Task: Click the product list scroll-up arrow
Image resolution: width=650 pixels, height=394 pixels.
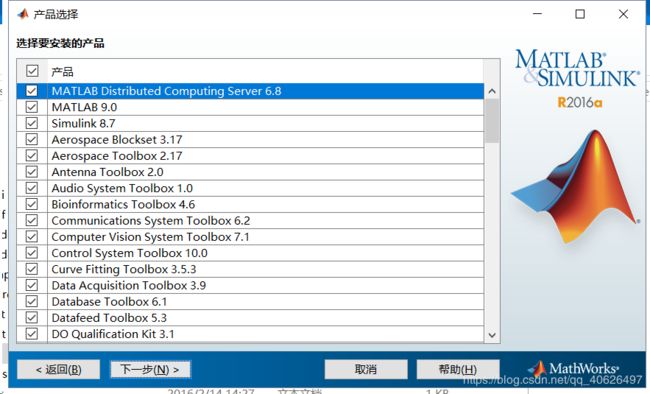Action: [492, 91]
